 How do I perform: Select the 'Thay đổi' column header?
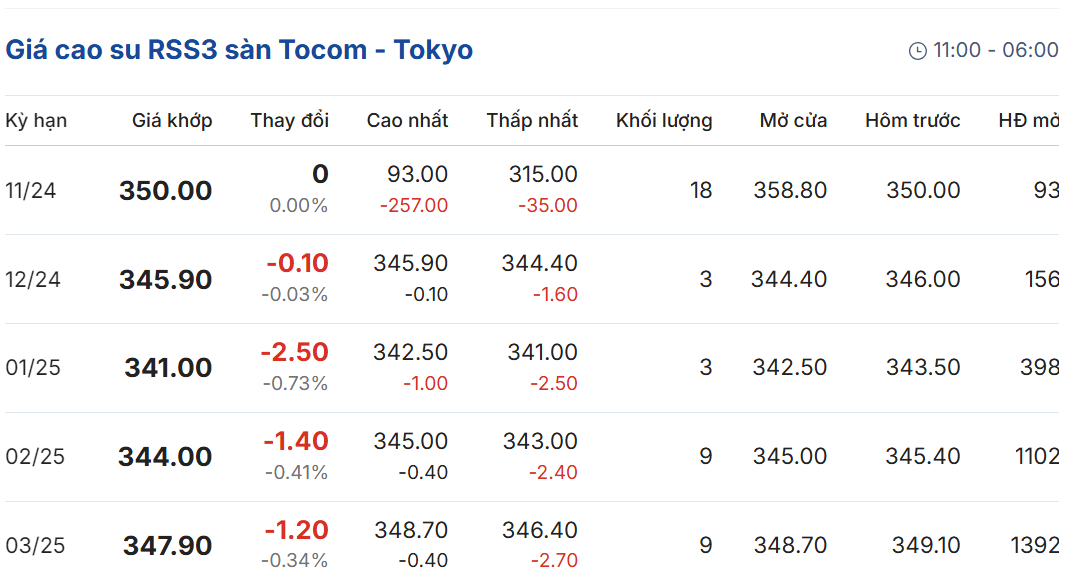pyautogui.click(x=289, y=121)
